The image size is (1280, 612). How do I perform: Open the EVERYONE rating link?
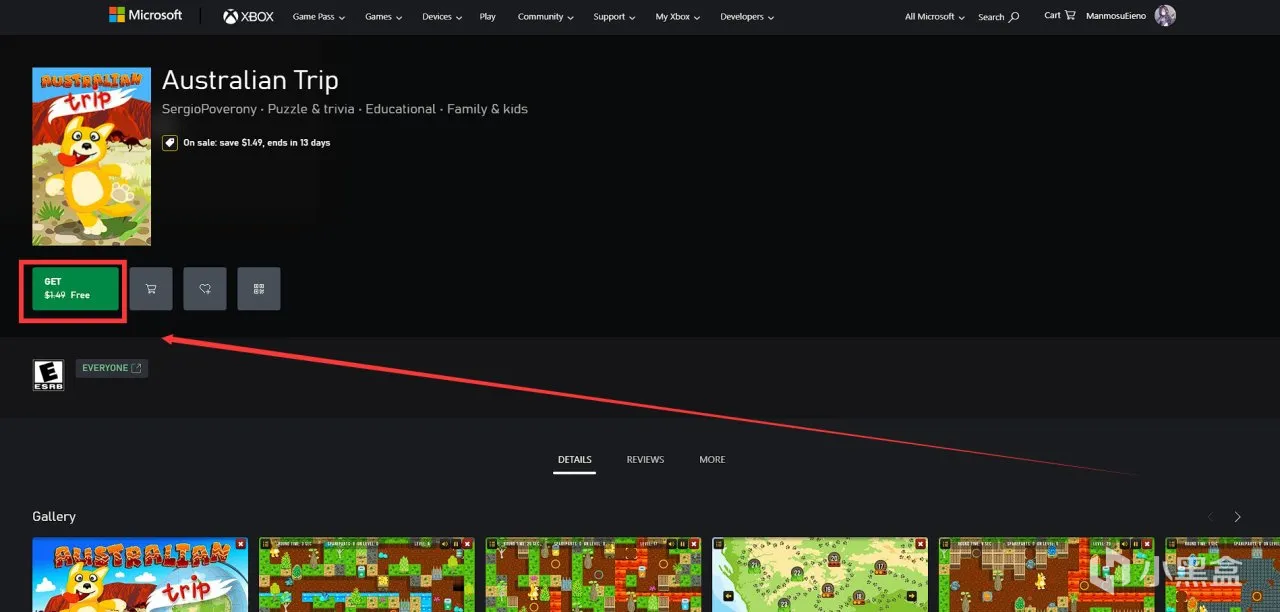coord(112,368)
